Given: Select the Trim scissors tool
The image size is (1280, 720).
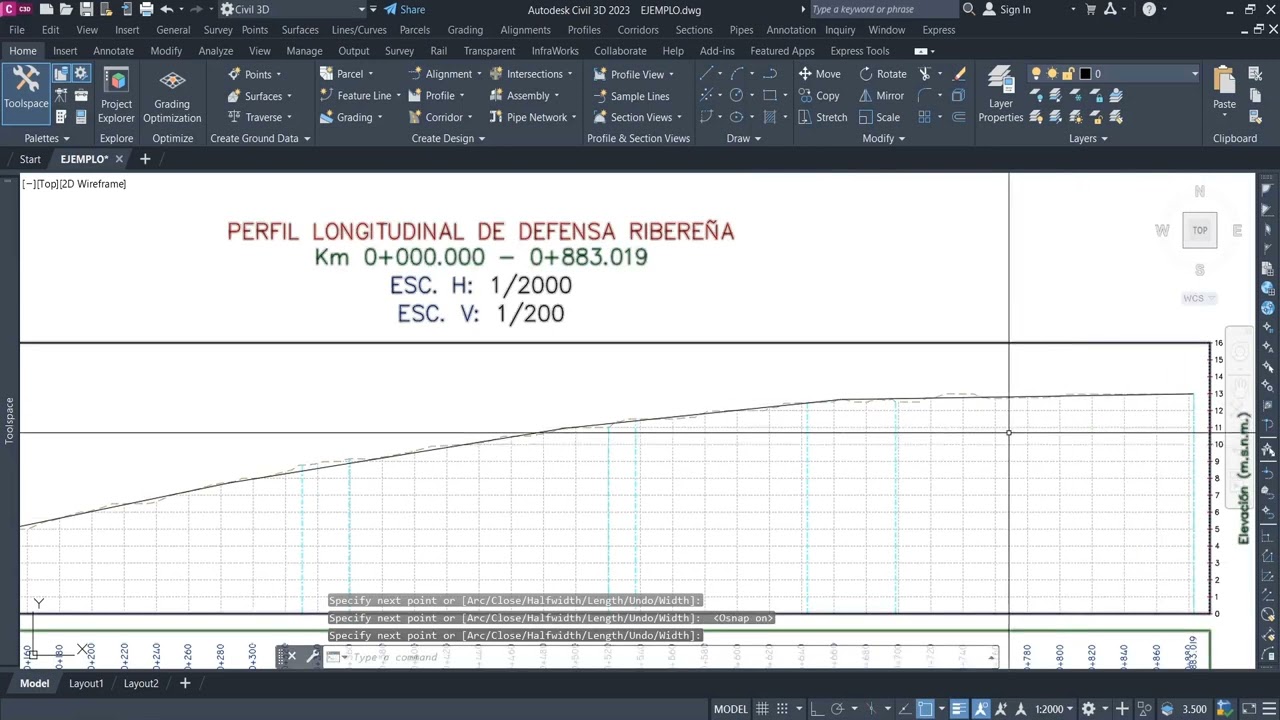Looking at the screenshot, I should click(x=925, y=74).
